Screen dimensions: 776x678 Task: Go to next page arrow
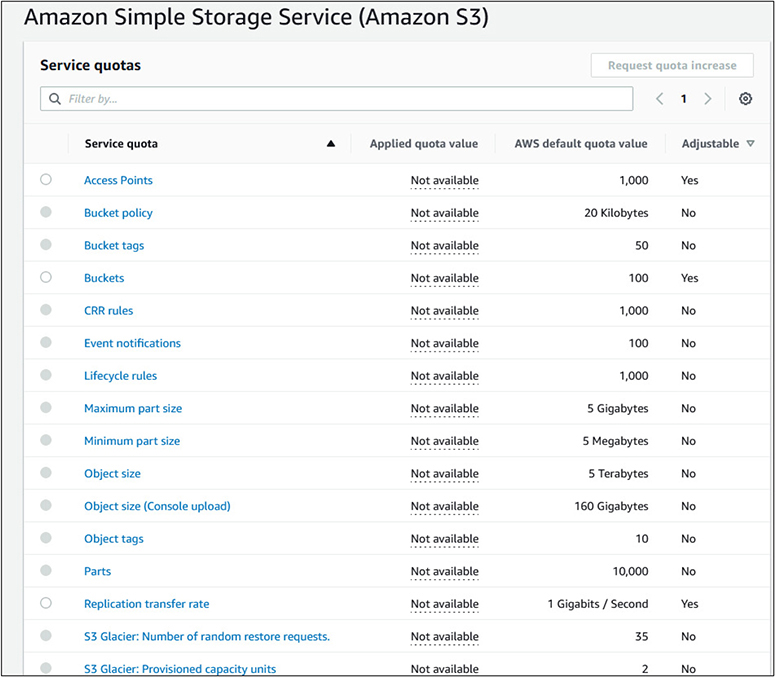tap(708, 99)
